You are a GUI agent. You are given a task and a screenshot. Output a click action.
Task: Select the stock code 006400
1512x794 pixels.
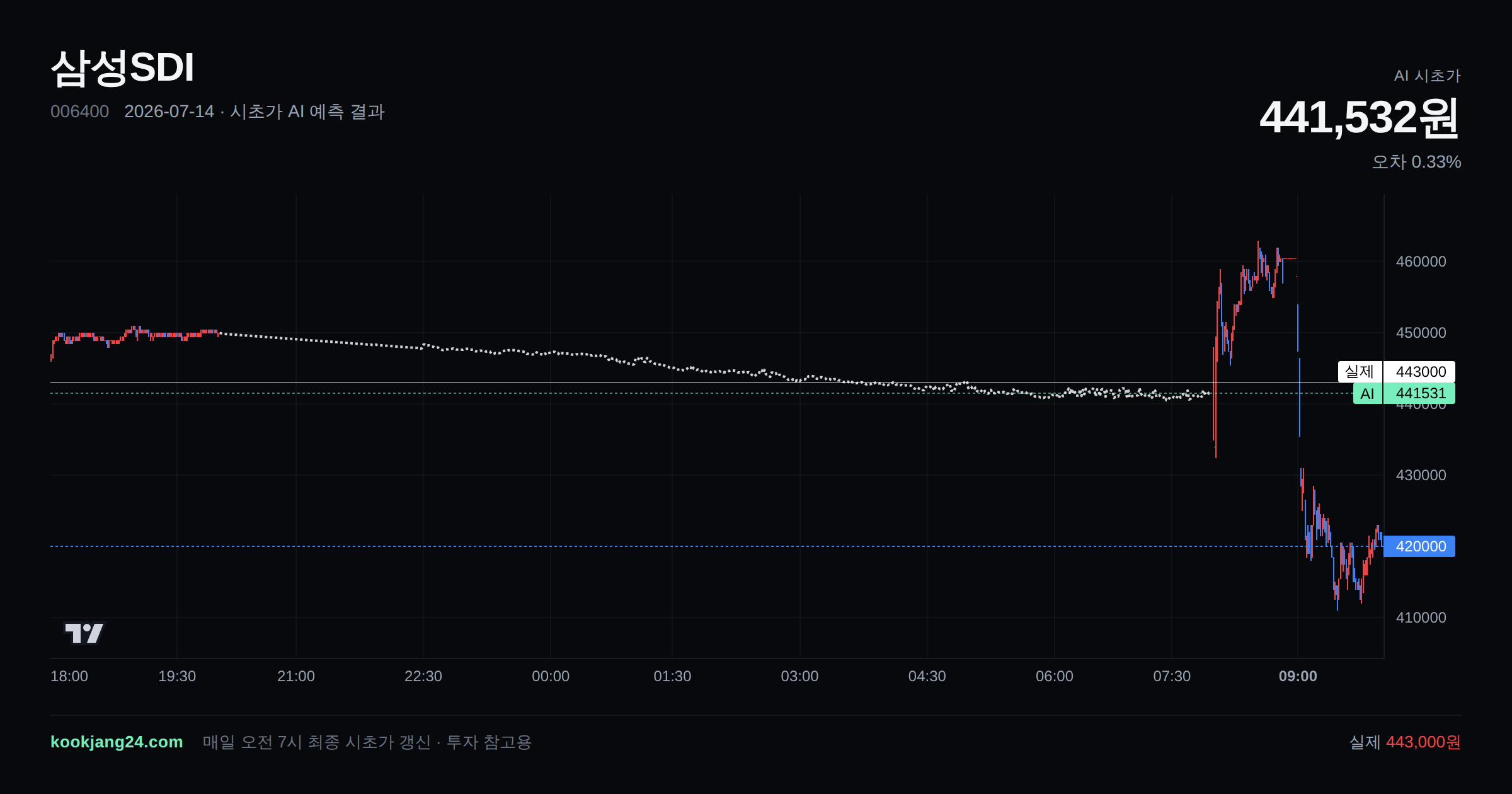click(x=79, y=112)
